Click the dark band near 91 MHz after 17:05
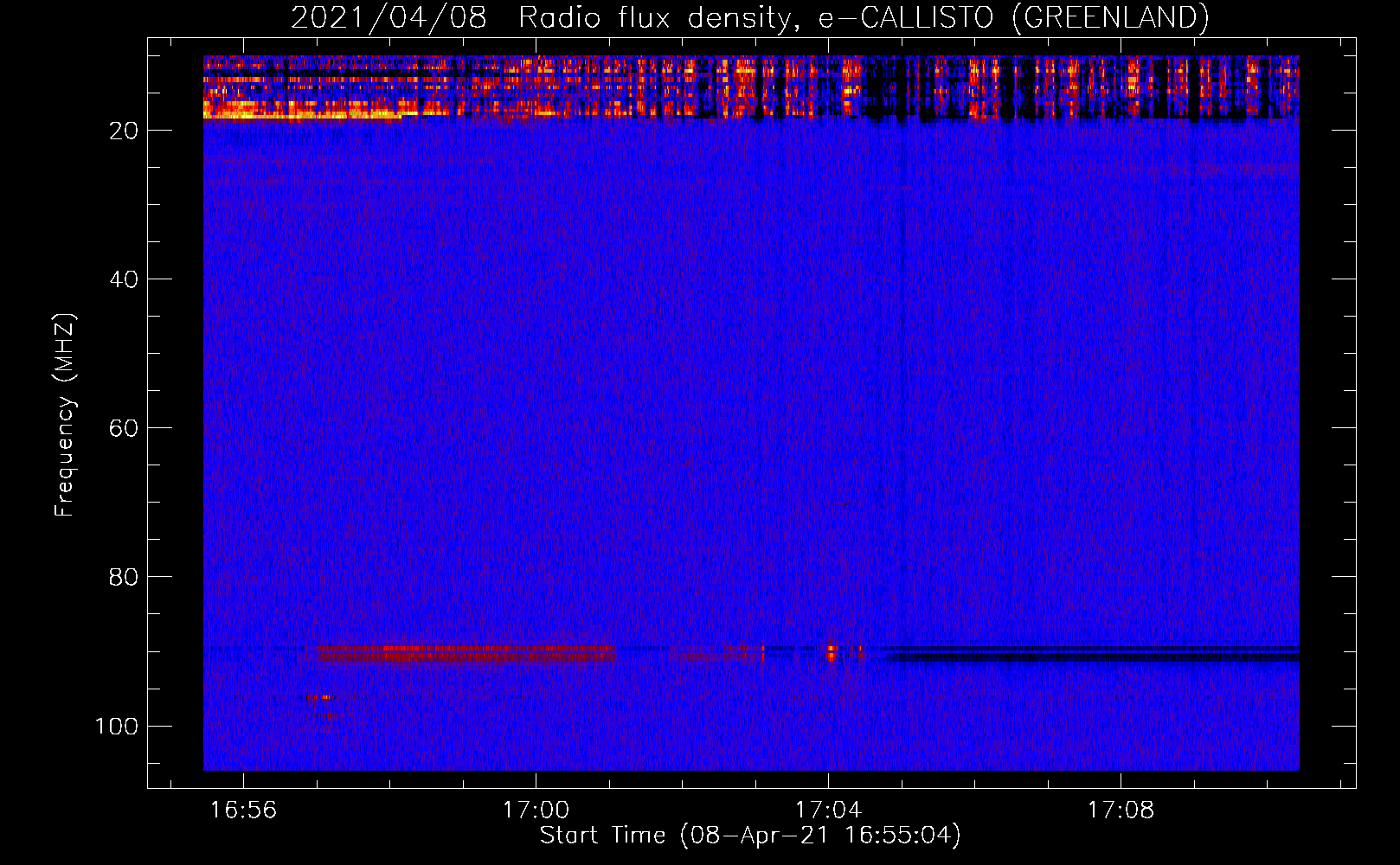1400x865 pixels. pyautogui.click(x=1095, y=657)
